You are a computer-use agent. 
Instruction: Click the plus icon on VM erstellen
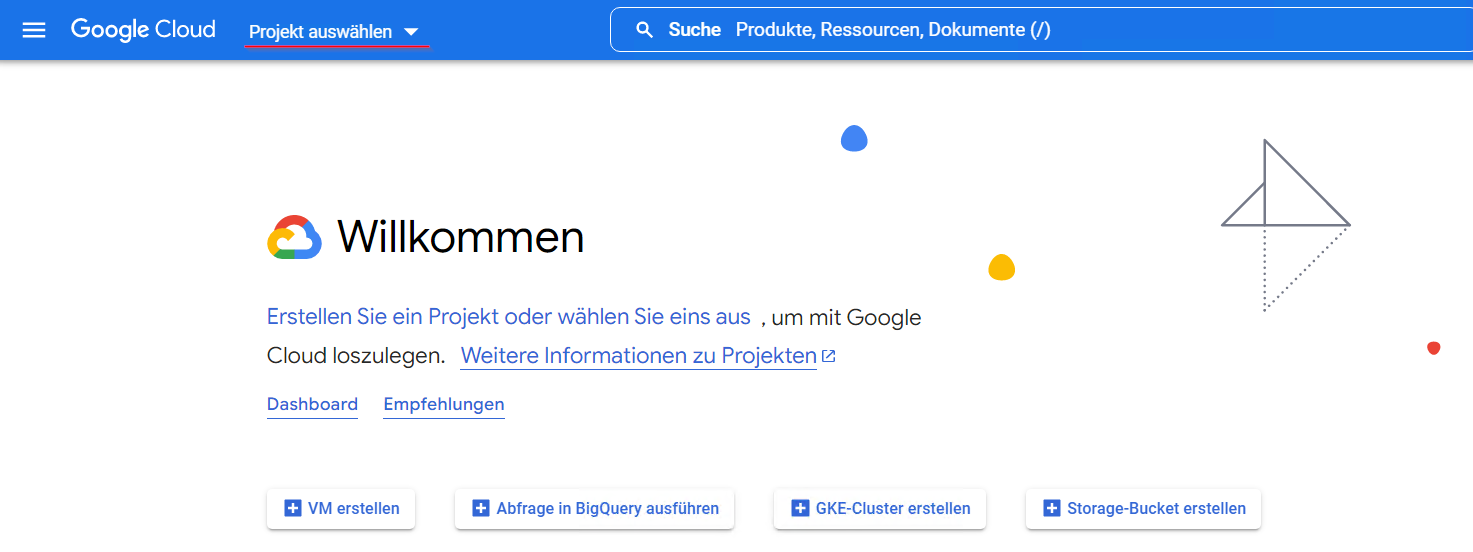point(293,508)
